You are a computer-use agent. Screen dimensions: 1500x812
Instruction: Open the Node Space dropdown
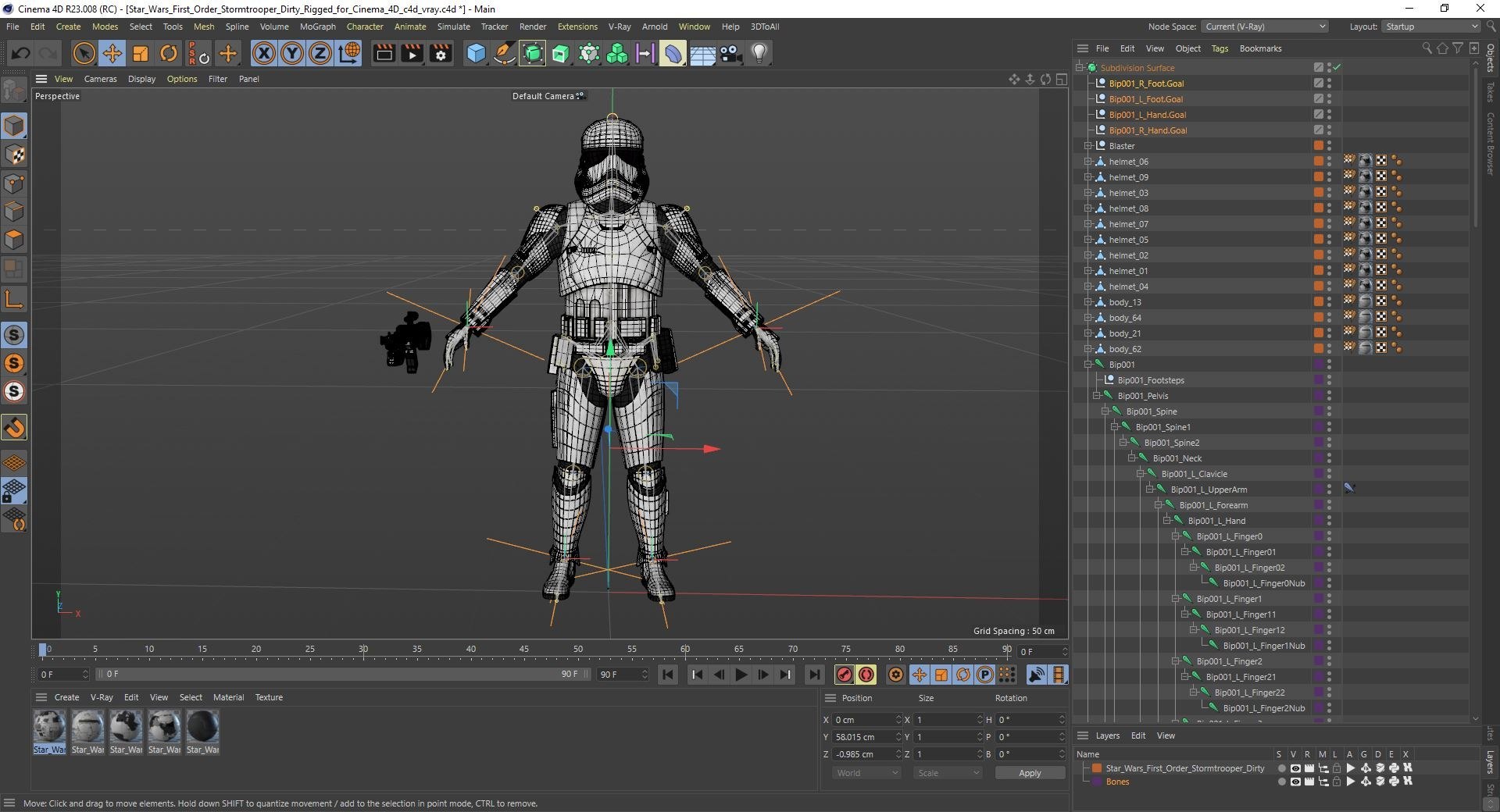coord(1265,27)
